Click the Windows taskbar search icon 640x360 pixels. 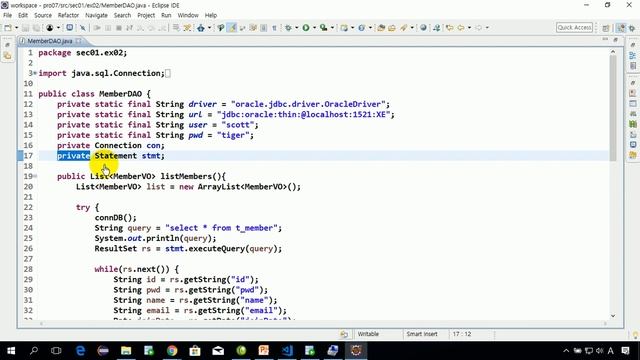pyautogui.click(x=34, y=351)
